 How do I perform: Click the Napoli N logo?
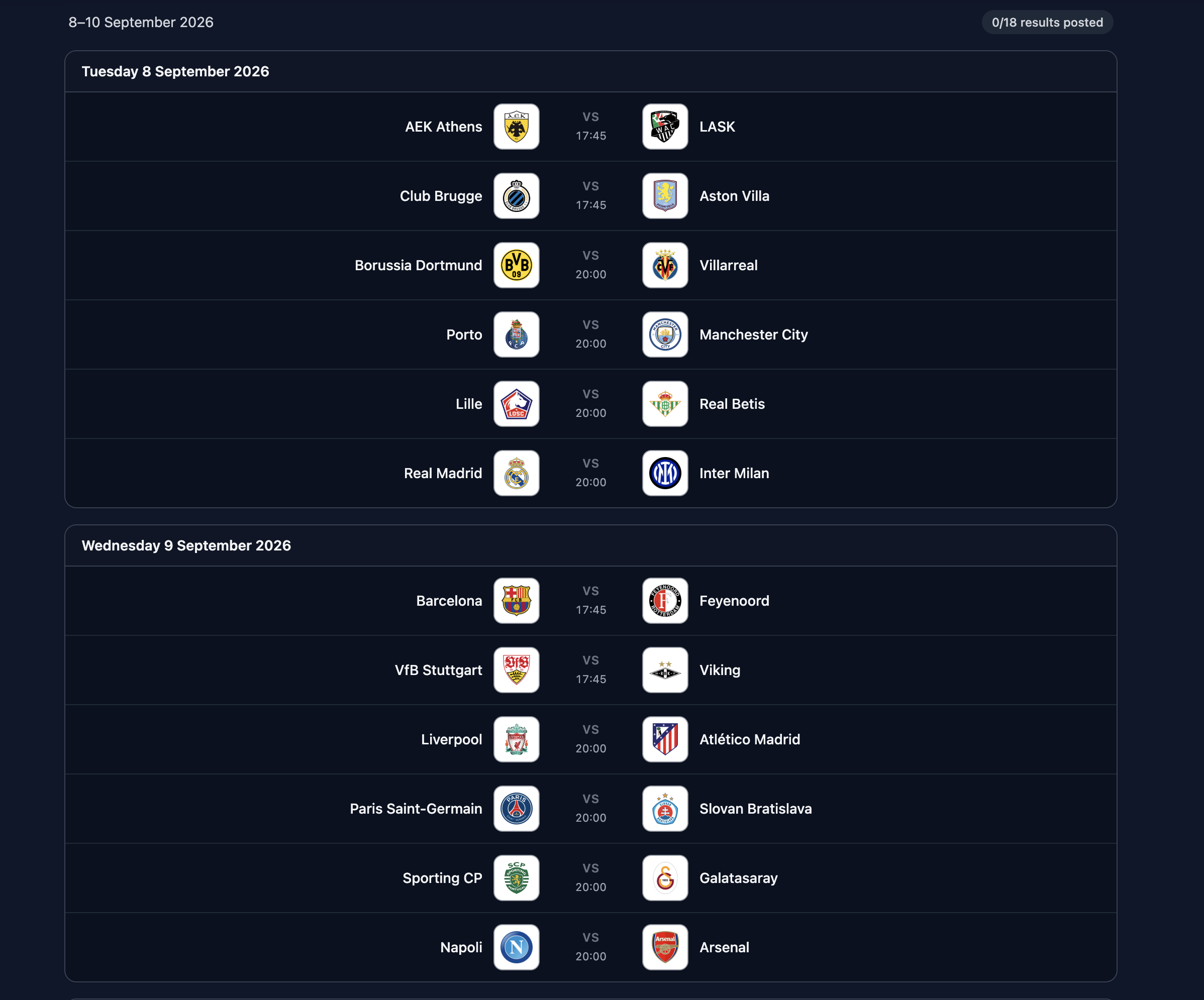click(x=516, y=947)
